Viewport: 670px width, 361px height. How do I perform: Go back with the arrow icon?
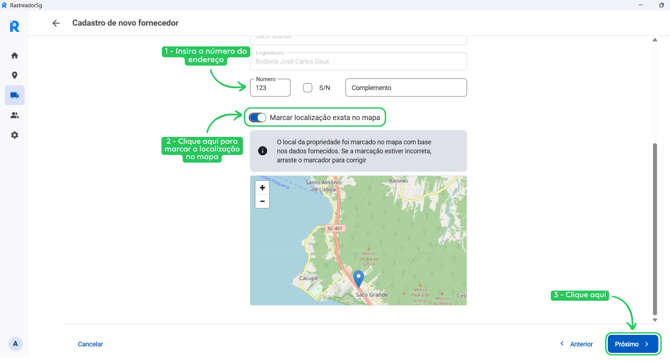coord(56,23)
